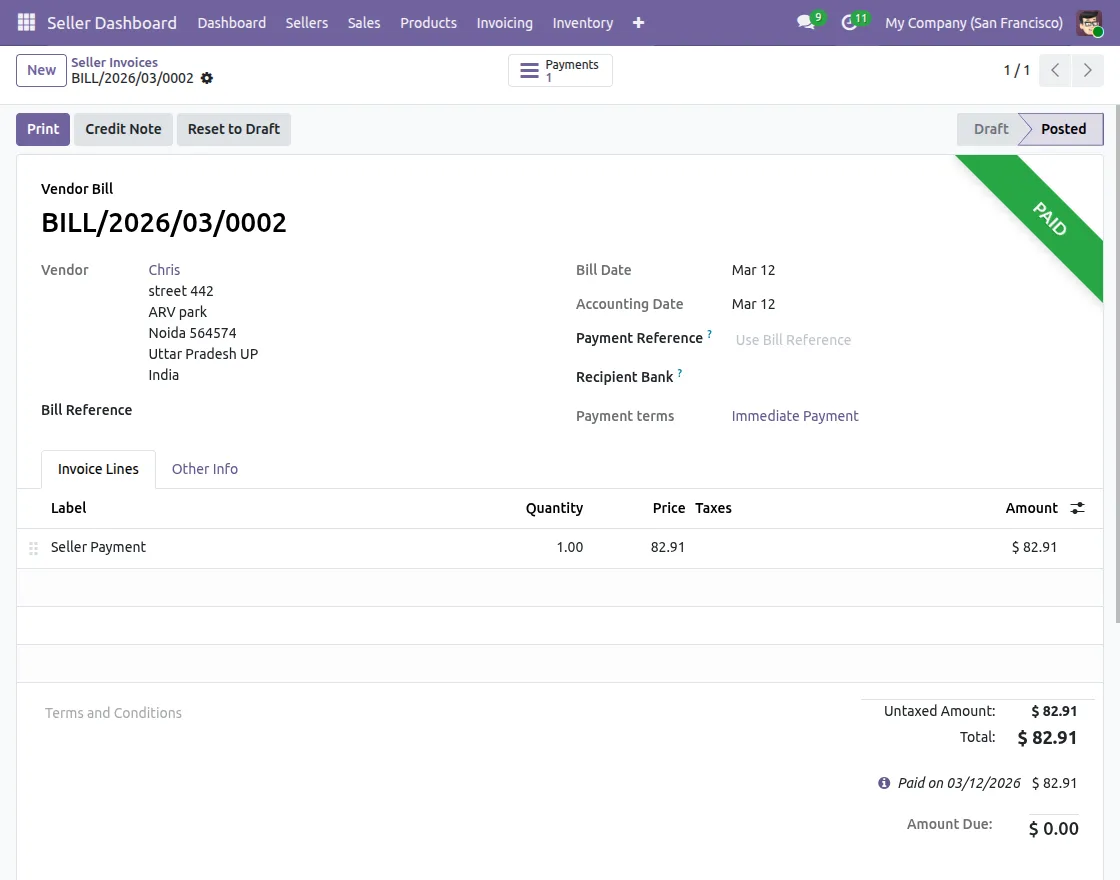1120x880 pixels.
Task: Open the apps grid home menu
Action: point(26,22)
